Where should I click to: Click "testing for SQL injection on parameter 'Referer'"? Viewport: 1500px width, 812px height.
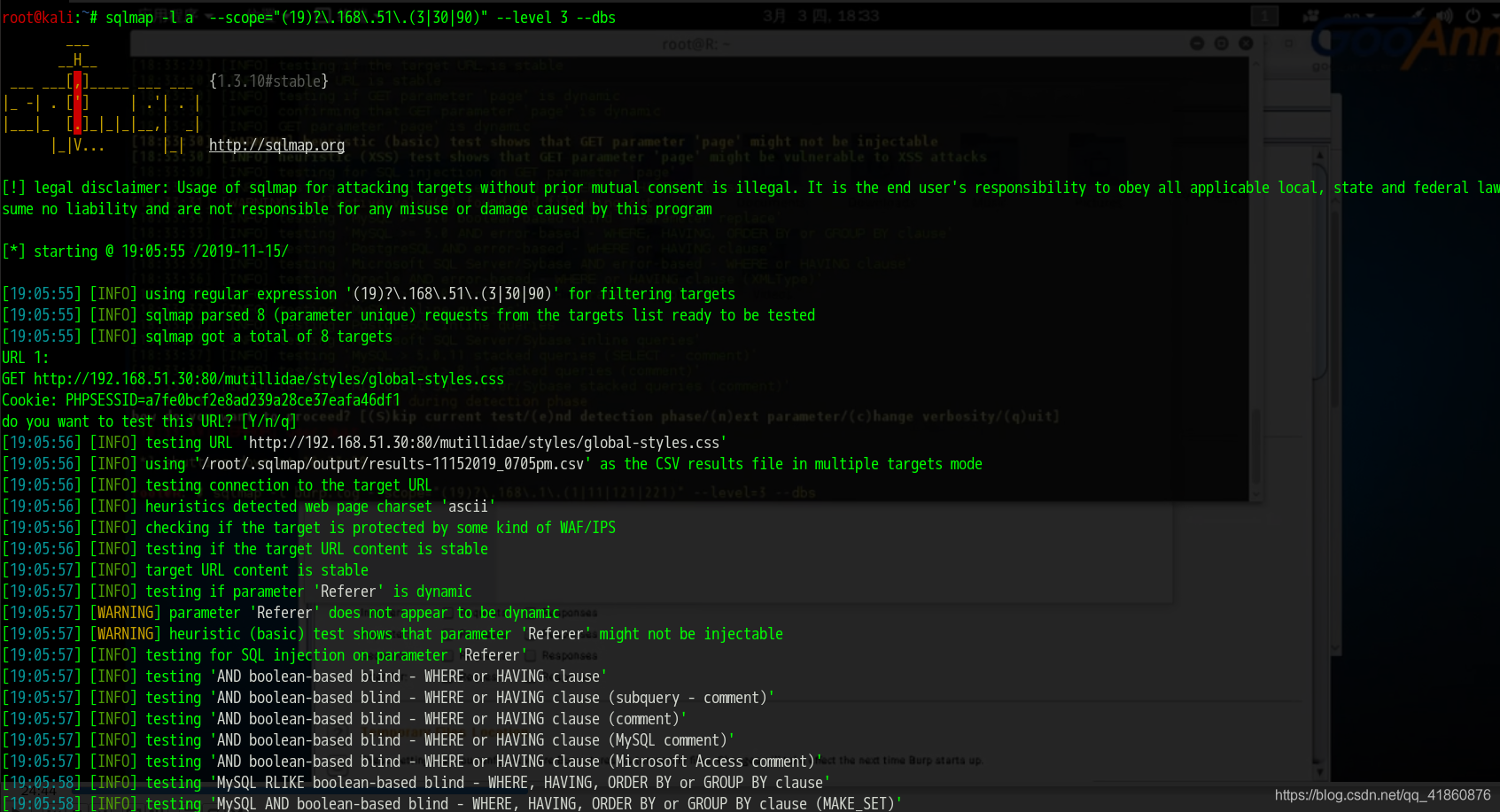[265, 655]
